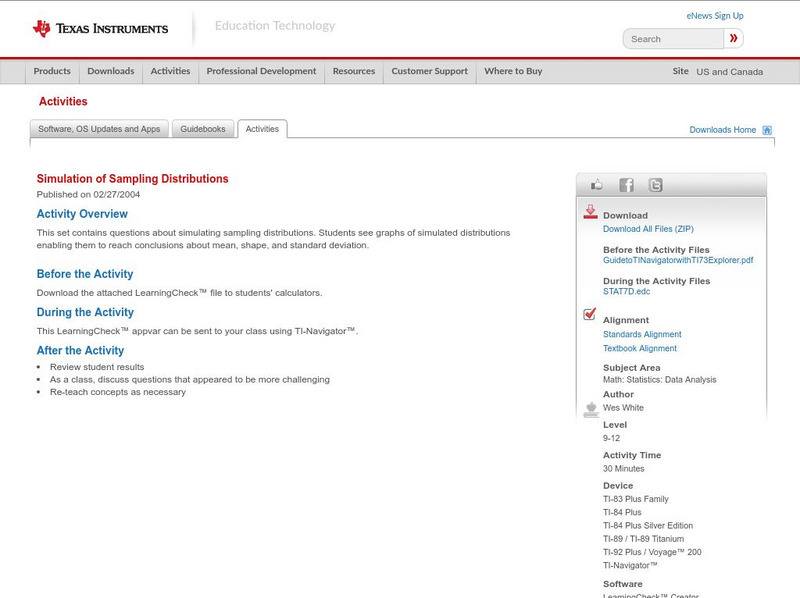This screenshot has width=800, height=598.
Task: Click the Texas Instruments logo
Action: click(100, 29)
